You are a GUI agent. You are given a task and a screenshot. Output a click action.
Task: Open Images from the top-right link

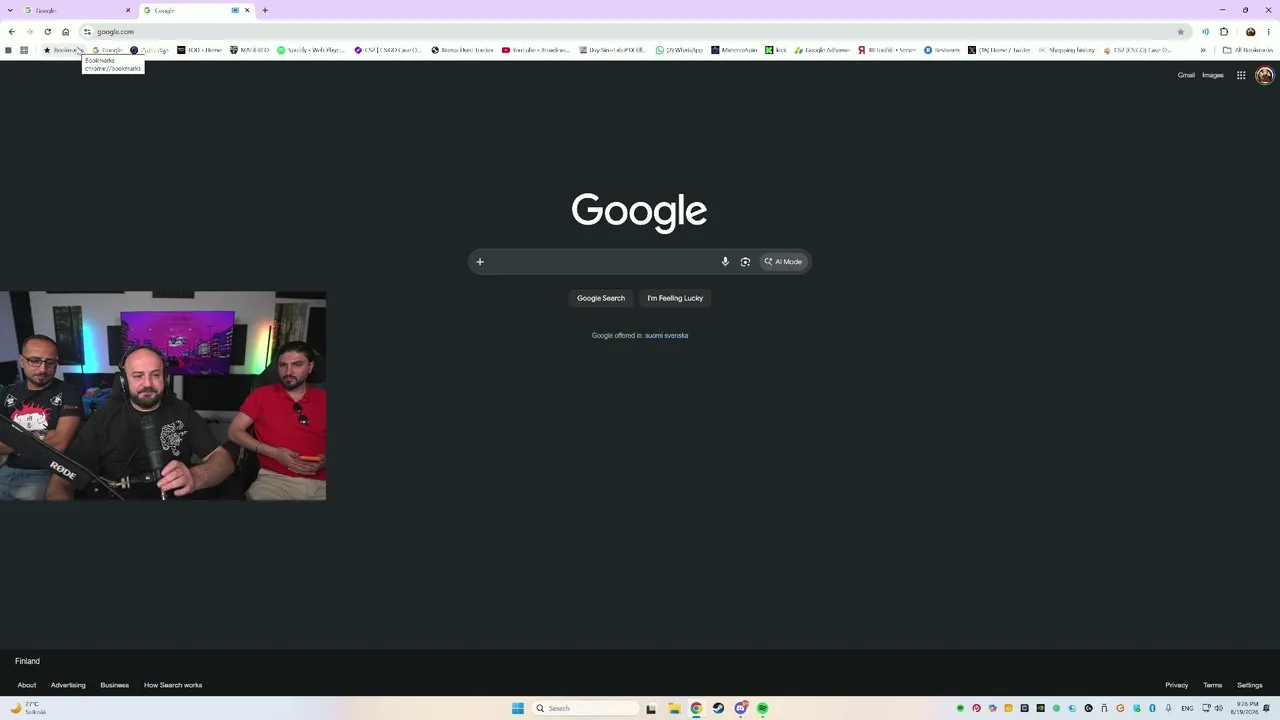point(1213,75)
